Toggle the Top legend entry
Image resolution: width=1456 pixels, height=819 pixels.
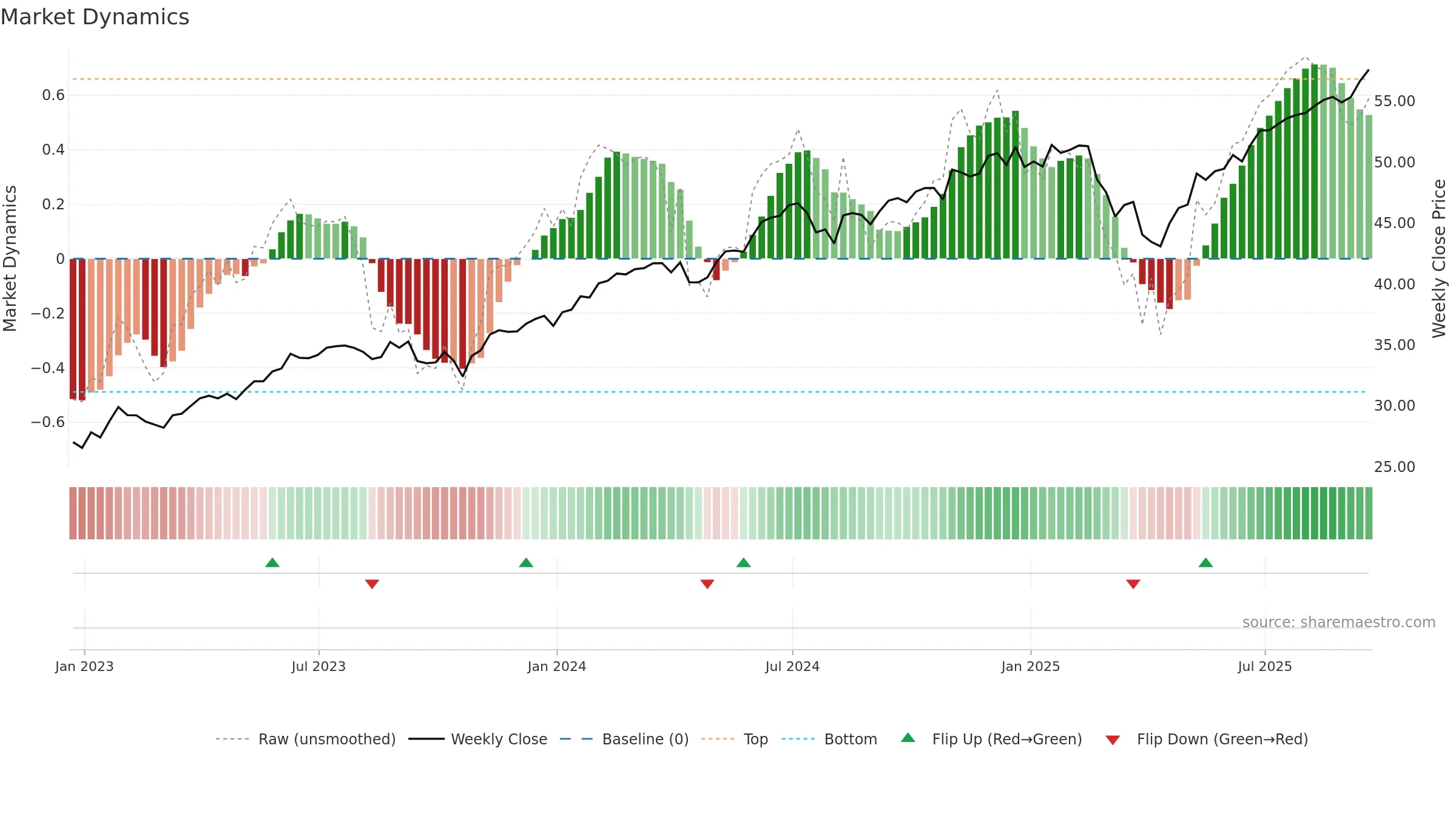[734, 739]
